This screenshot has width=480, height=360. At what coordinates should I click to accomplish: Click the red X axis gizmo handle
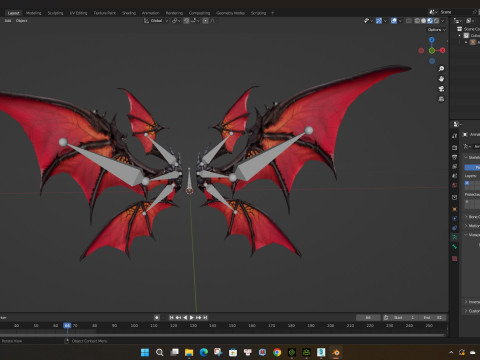tap(443, 50)
